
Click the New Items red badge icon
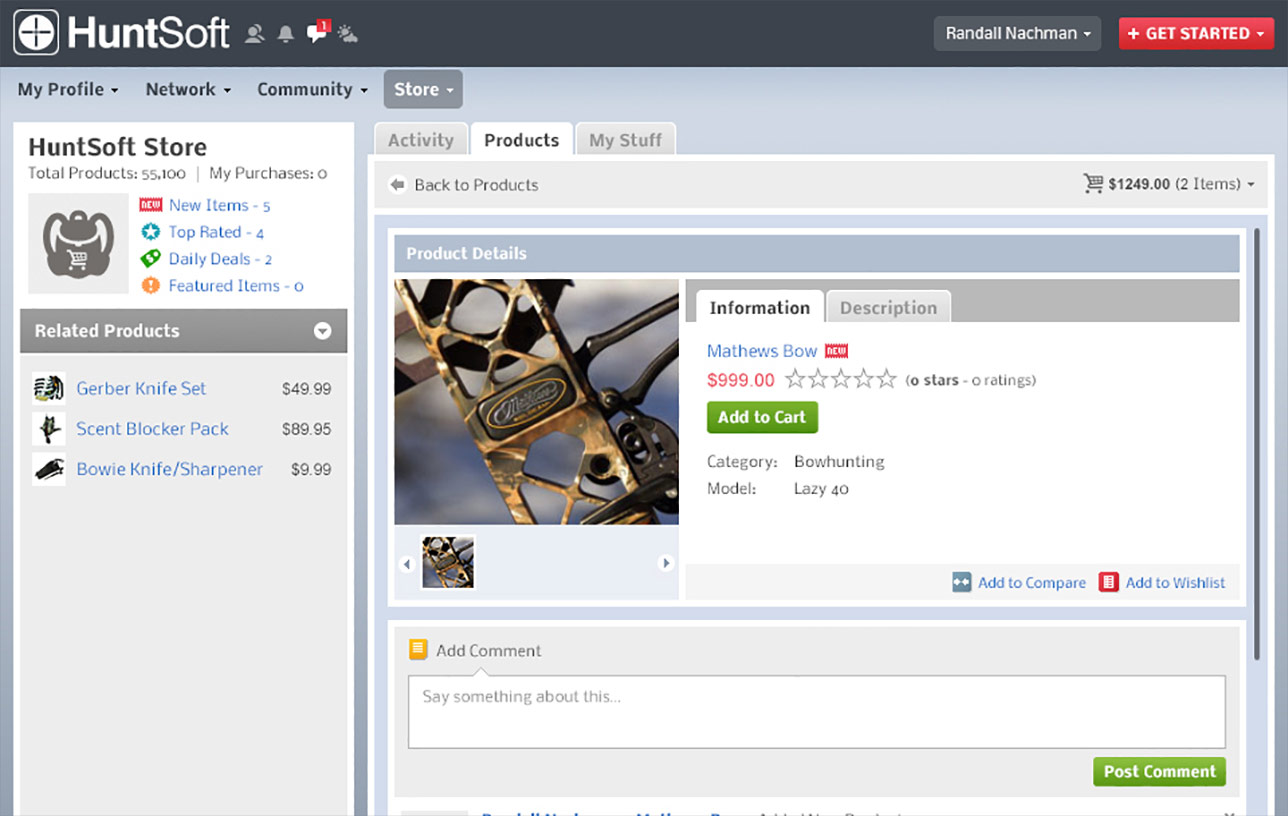(x=150, y=205)
